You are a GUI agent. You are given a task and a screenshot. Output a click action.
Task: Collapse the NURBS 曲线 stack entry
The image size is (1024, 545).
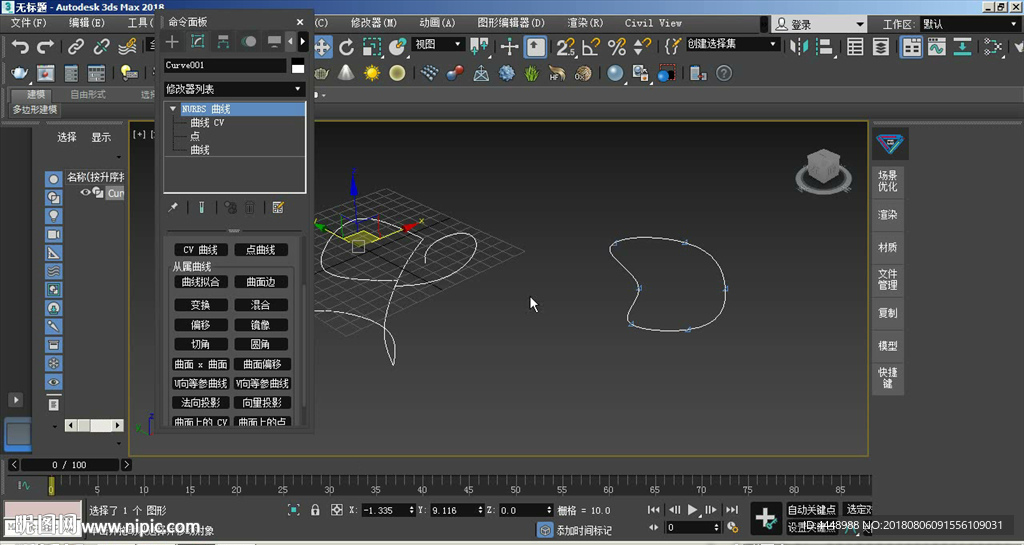[x=173, y=109]
